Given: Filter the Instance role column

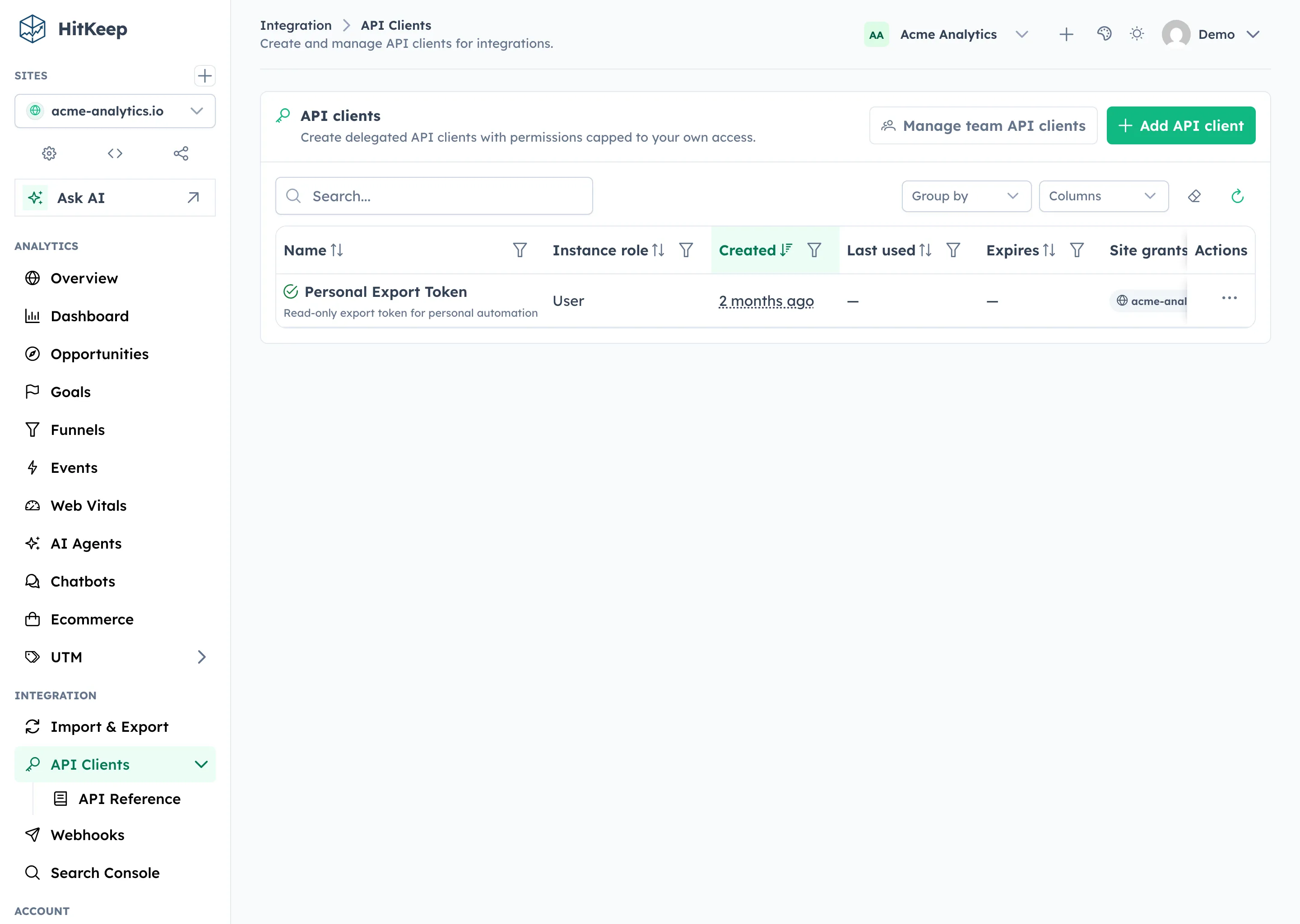Looking at the screenshot, I should (686, 250).
